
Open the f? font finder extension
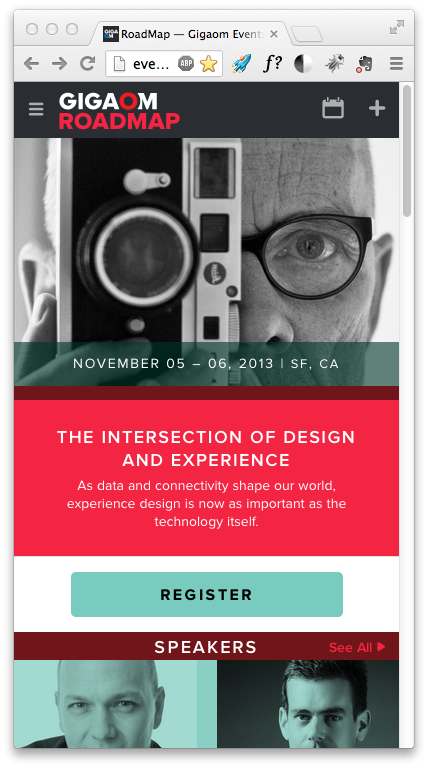click(x=272, y=64)
